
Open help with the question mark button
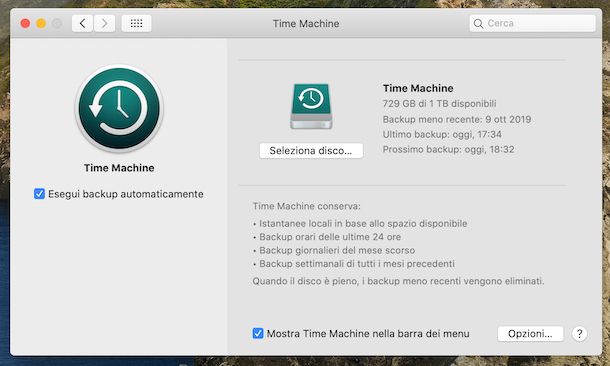coord(579,334)
